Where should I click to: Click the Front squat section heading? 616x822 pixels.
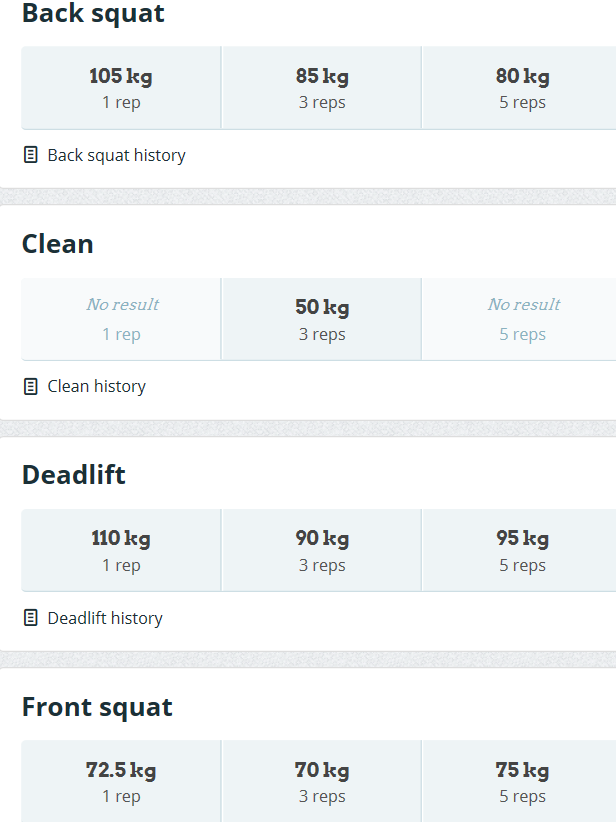(97, 707)
